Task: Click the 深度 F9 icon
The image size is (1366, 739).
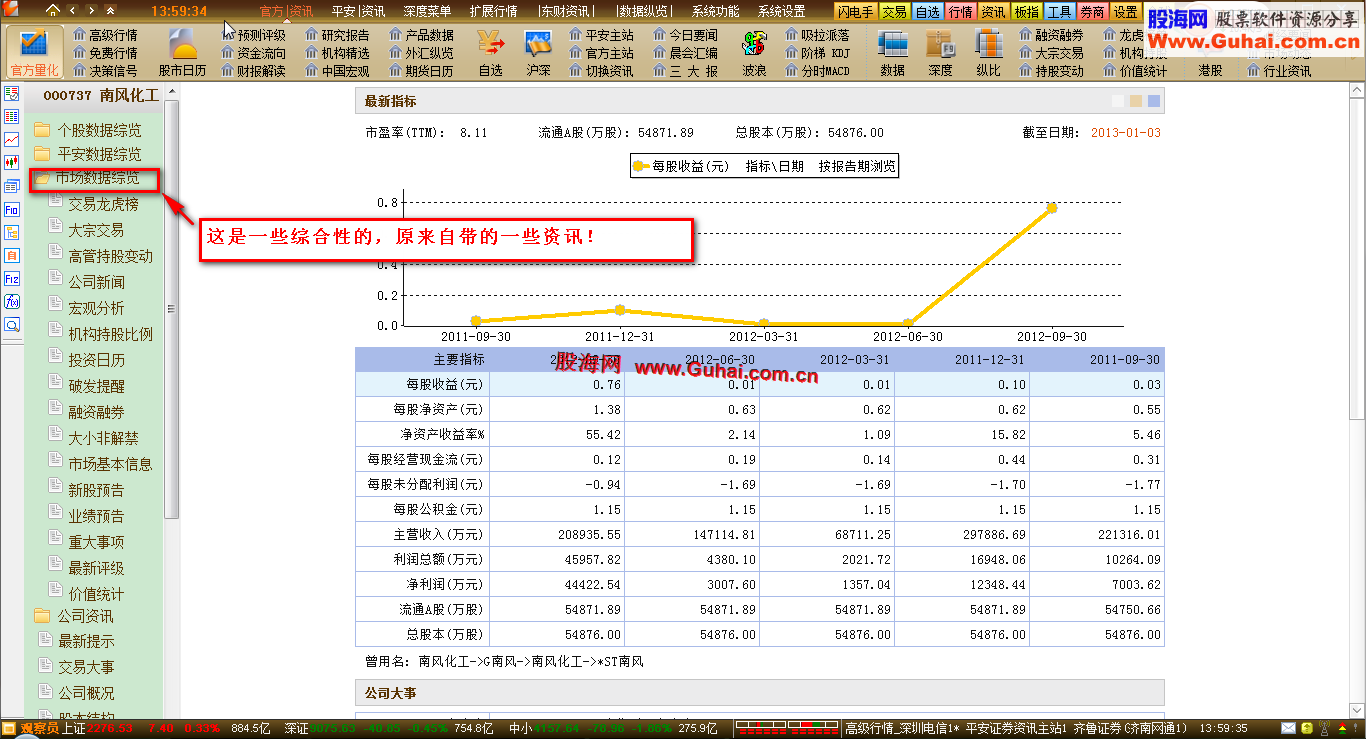Action: 940,53
